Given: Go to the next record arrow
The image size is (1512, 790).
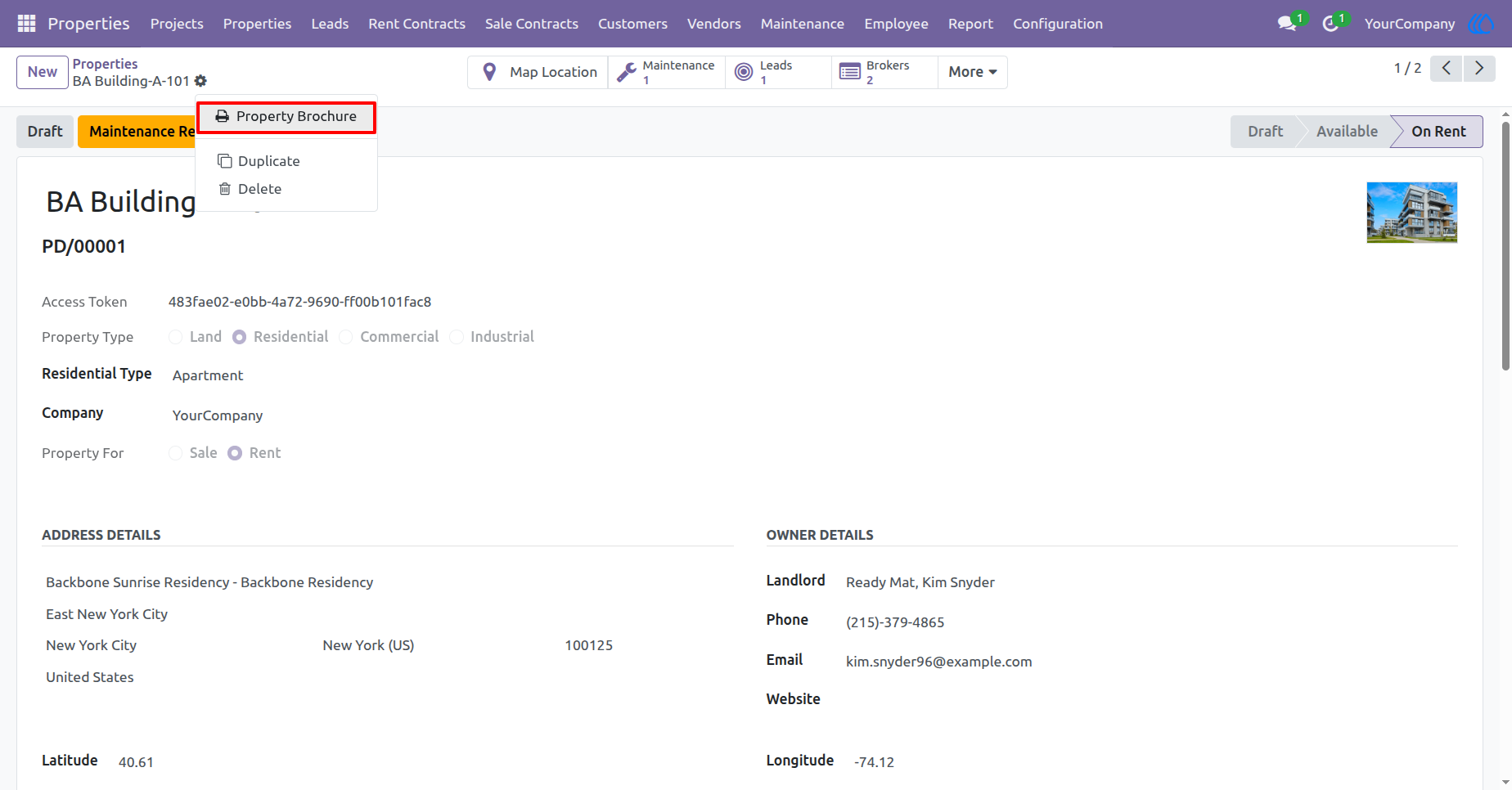Looking at the screenshot, I should (1479, 69).
